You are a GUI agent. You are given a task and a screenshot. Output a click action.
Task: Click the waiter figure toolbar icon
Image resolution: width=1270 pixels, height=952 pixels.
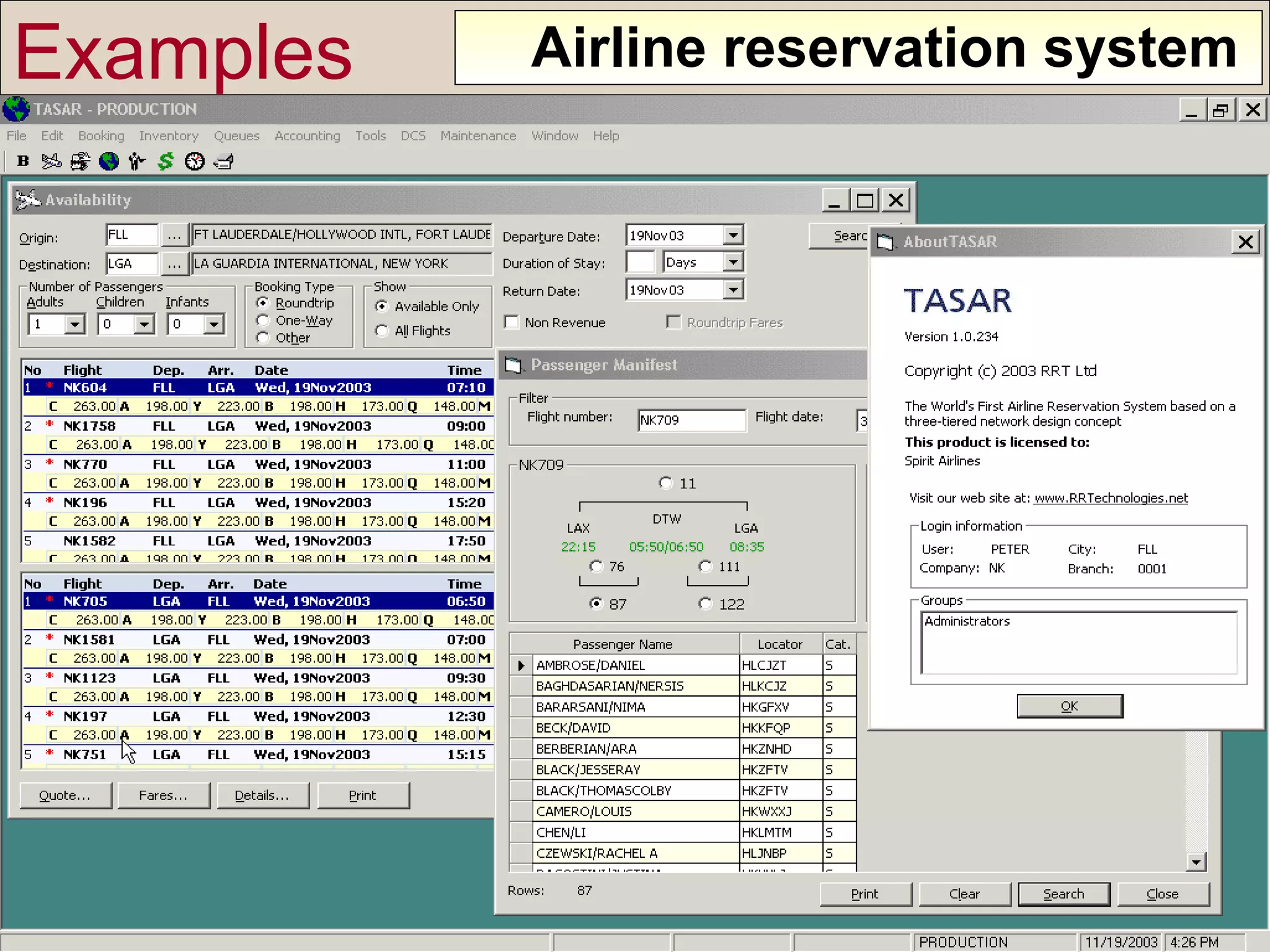click(x=137, y=162)
